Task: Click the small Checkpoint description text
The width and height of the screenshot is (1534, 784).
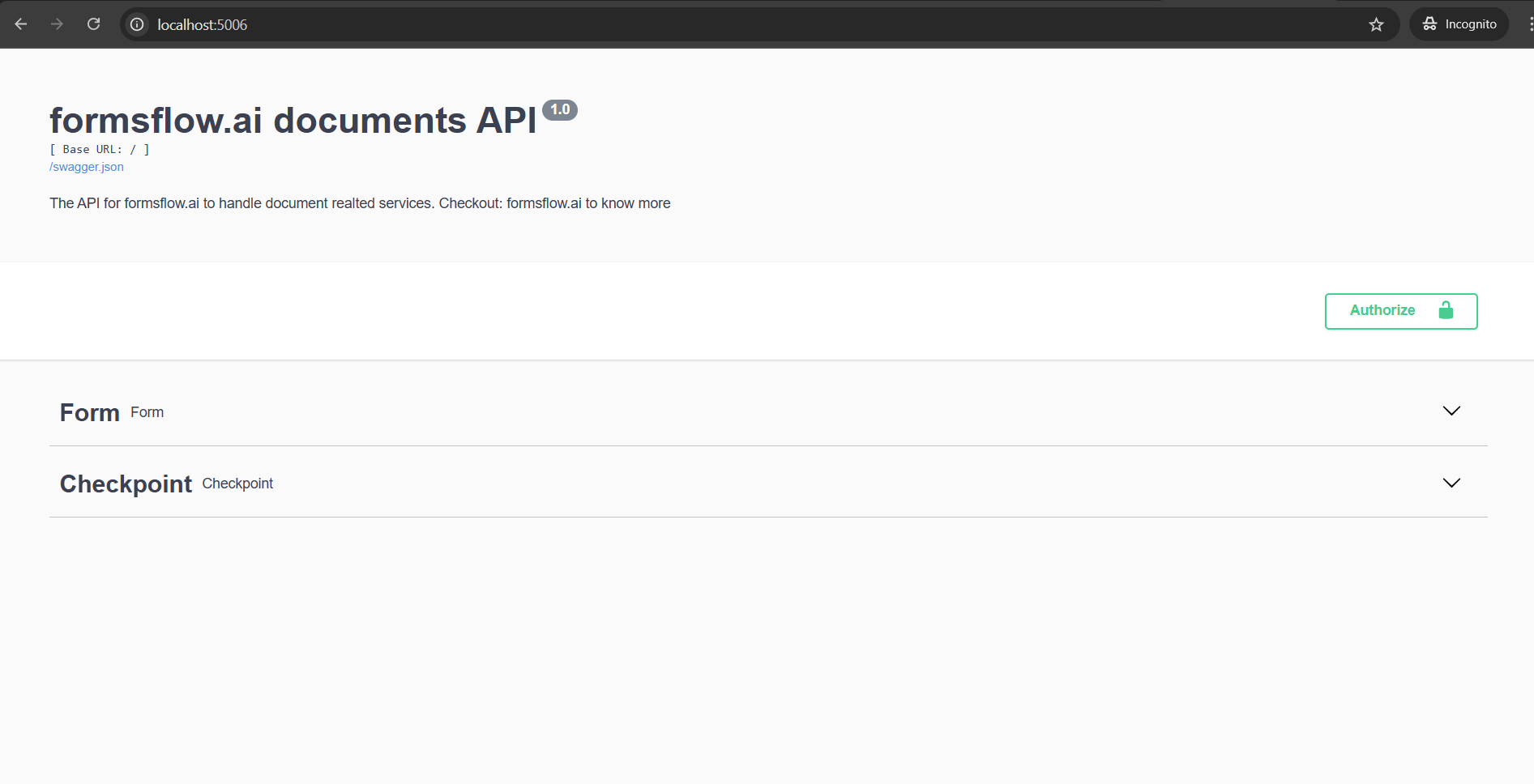Action: (x=237, y=484)
